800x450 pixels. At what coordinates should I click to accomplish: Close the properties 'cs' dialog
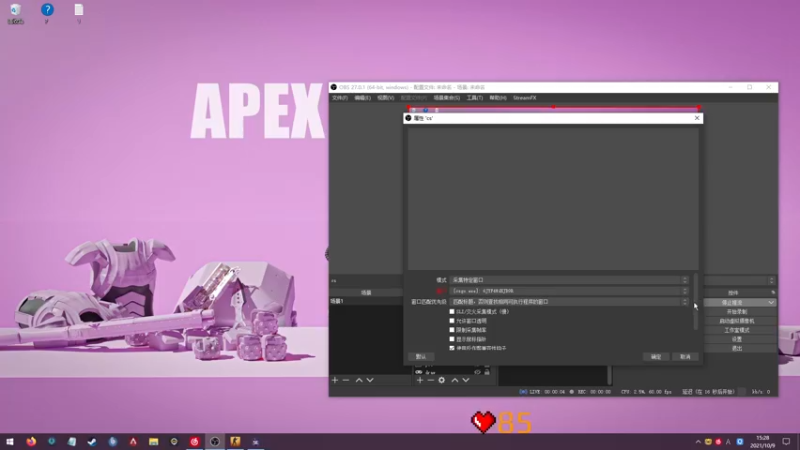coord(697,118)
